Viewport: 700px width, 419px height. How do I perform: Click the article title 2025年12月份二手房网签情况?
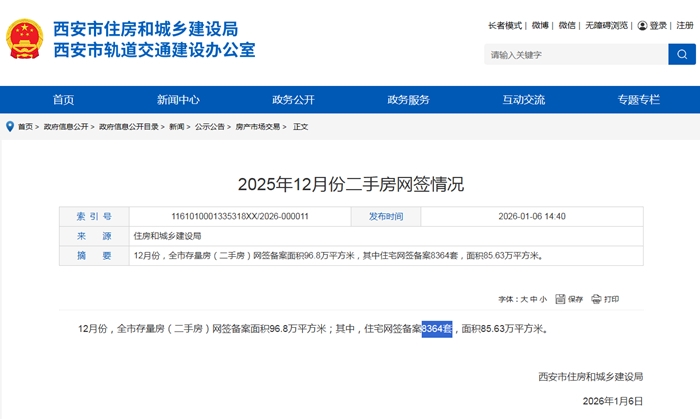pos(351,184)
